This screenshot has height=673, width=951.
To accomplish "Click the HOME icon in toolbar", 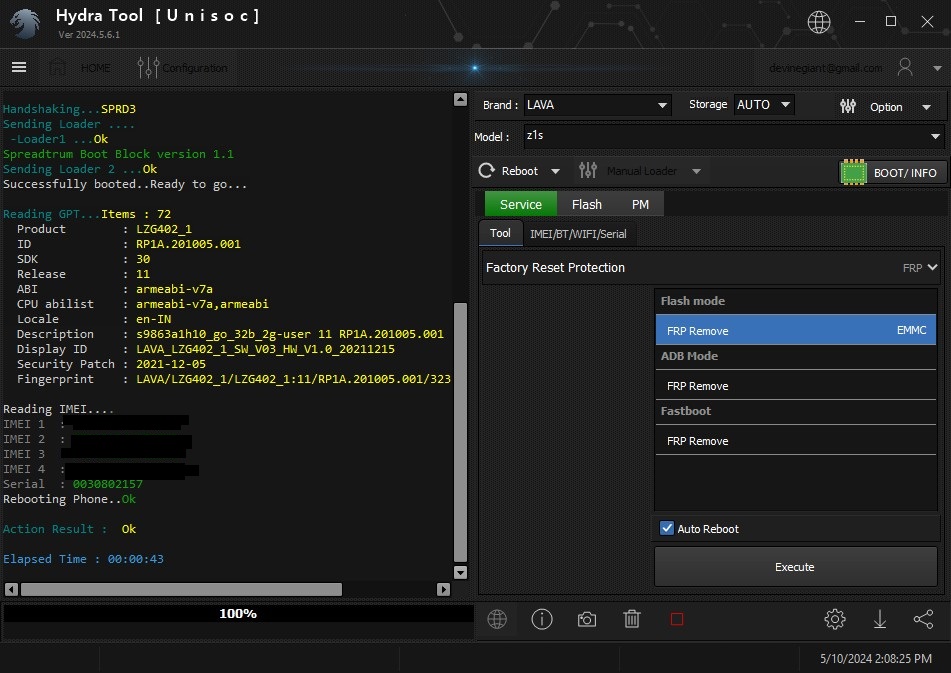I will (x=58, y=67).
